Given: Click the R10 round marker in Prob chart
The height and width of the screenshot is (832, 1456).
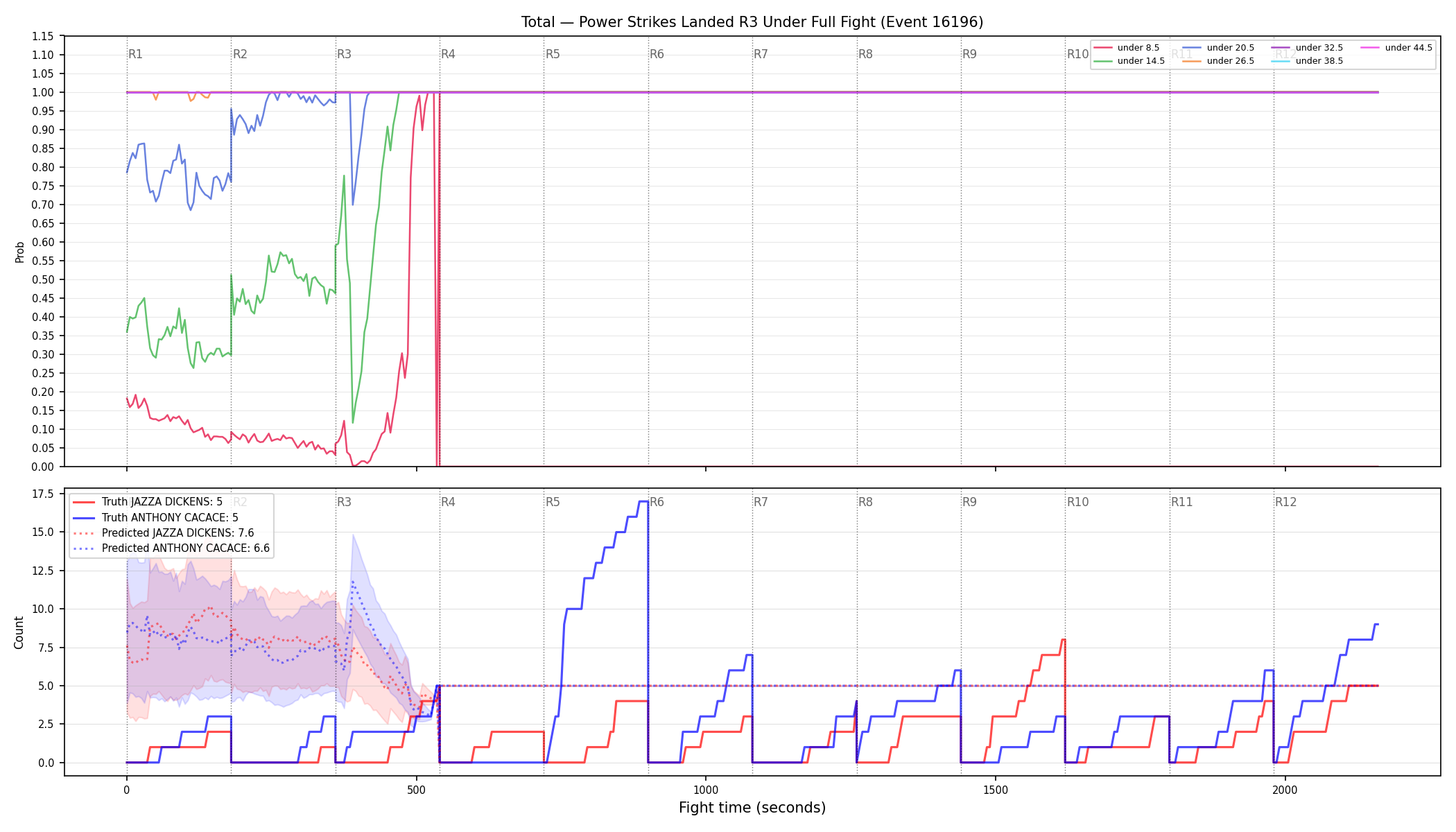Looking at the screenshot, I should tap(1077, 54).
